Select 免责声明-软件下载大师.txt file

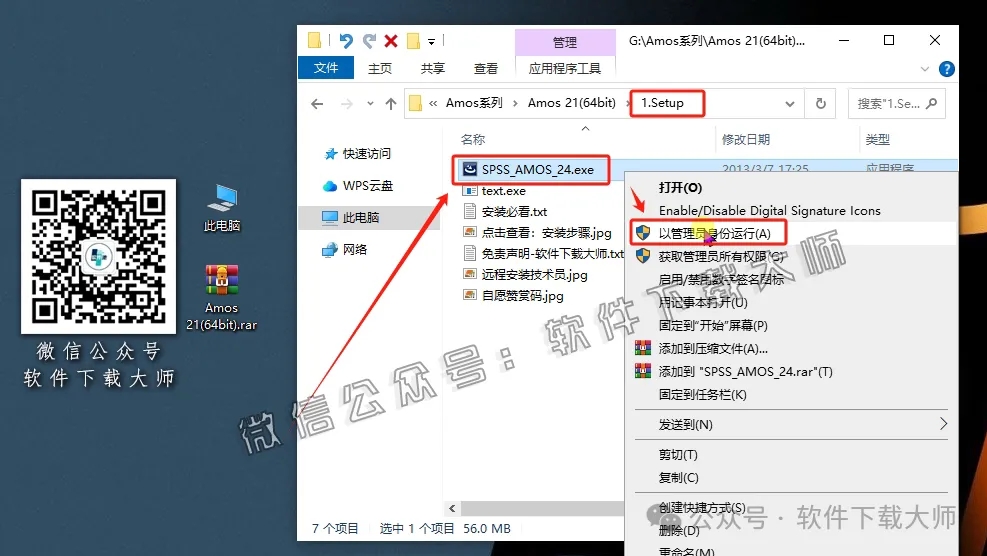click(x=553, y=254)
